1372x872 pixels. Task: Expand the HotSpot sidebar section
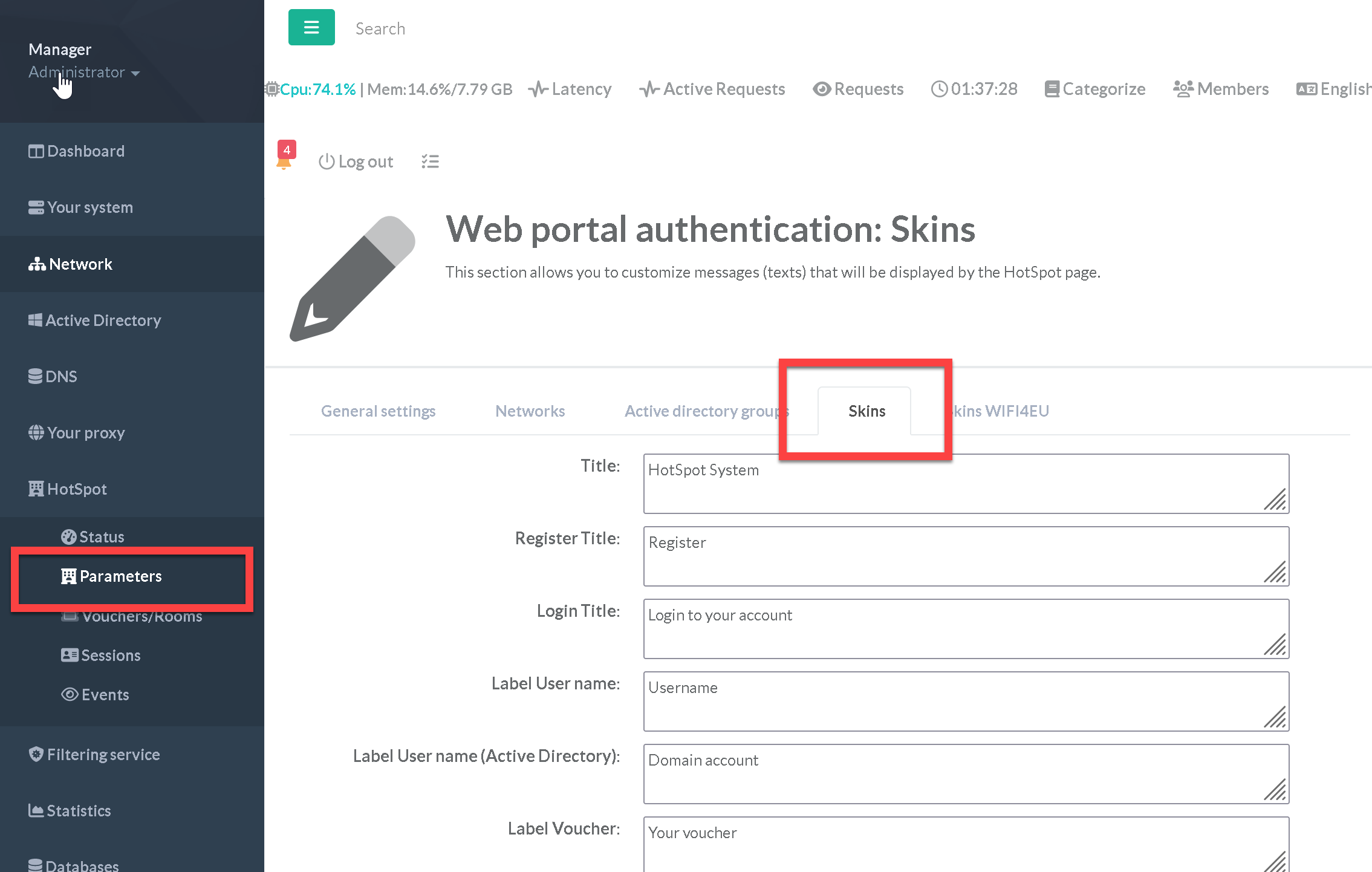click(77, 489)
